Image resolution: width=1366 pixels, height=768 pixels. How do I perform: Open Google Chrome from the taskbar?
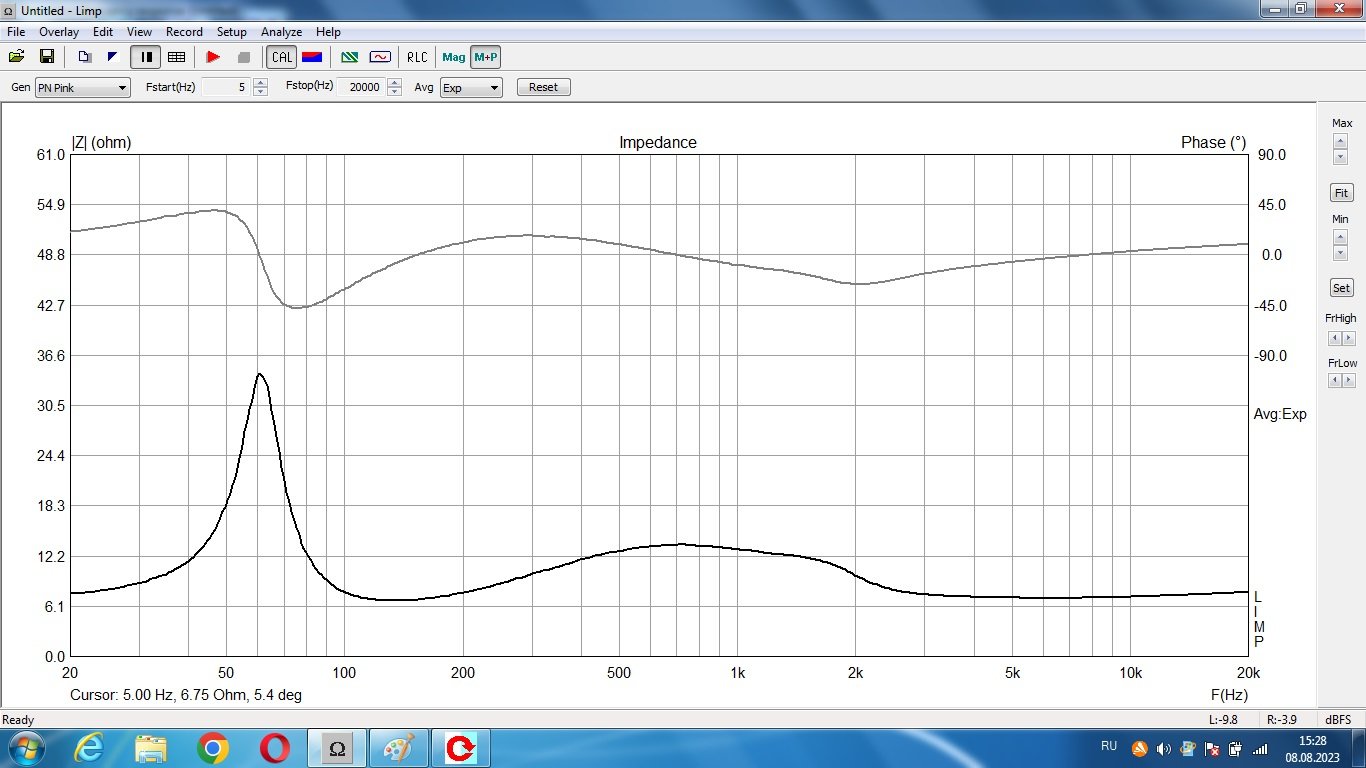point(213,748)
